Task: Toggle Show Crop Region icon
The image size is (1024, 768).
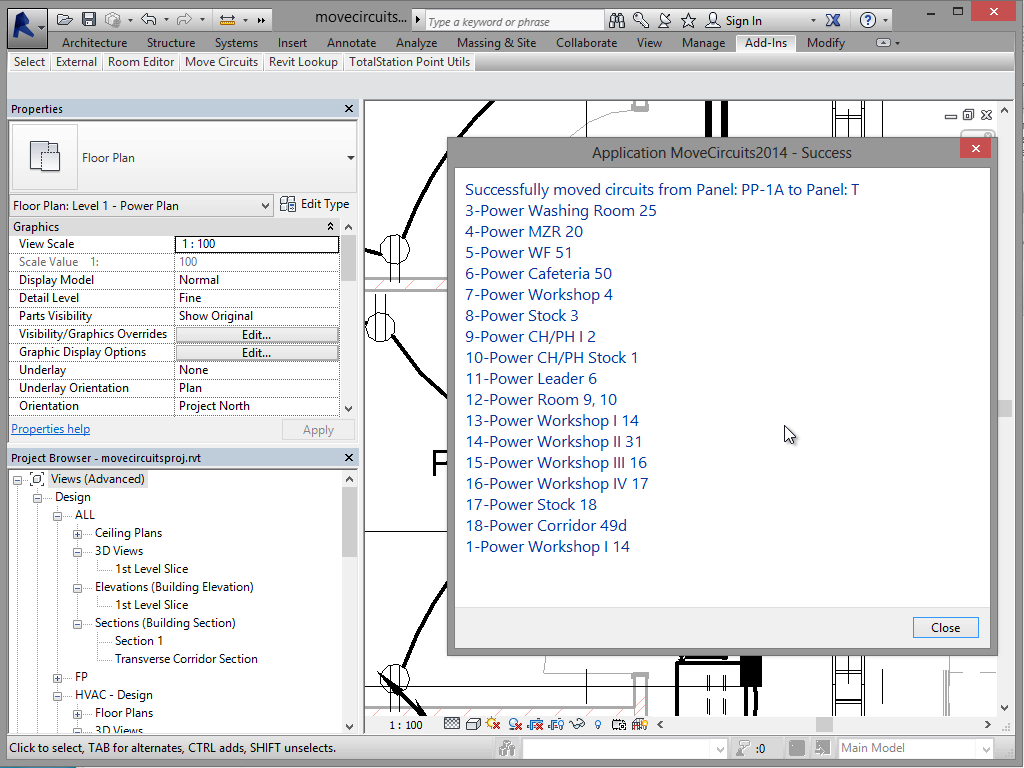Action: [556, 724]
